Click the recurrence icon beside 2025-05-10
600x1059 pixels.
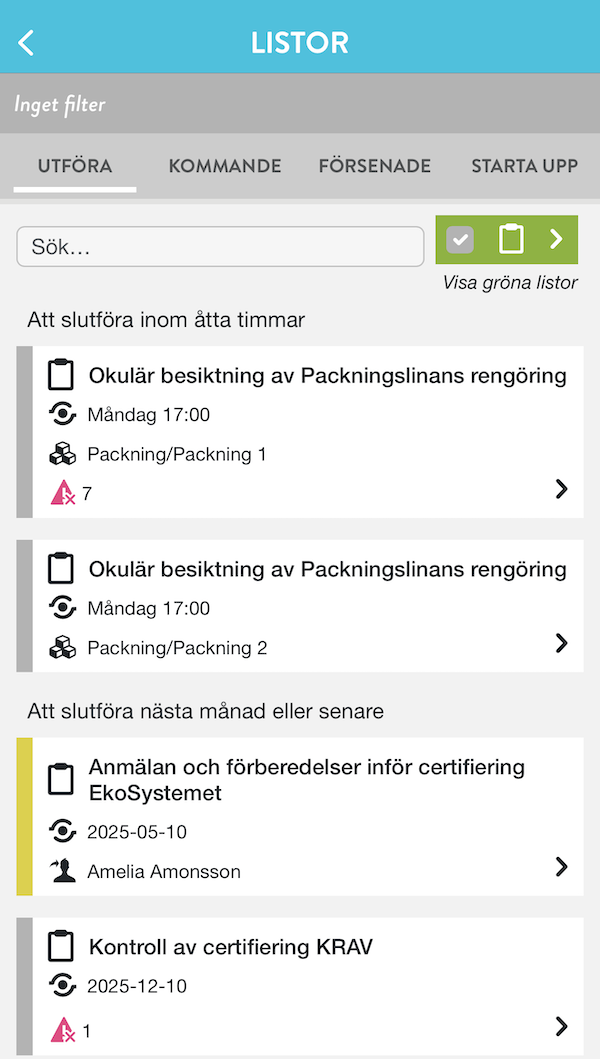[x=62, y=832]
